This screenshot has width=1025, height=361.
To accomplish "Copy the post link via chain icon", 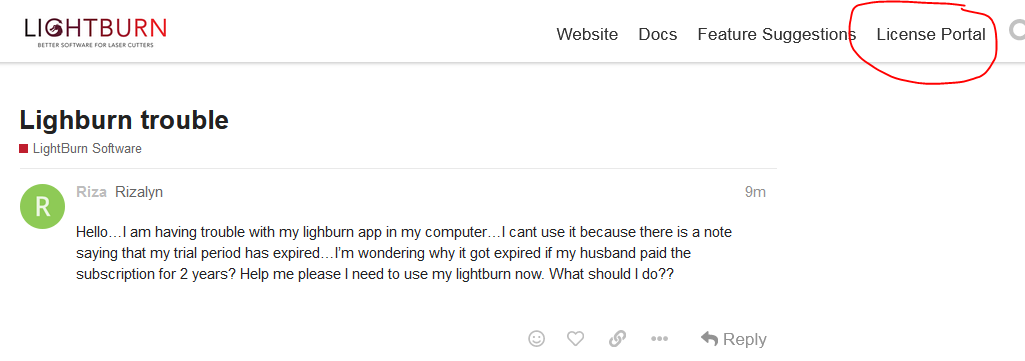I will click(617, 339).
